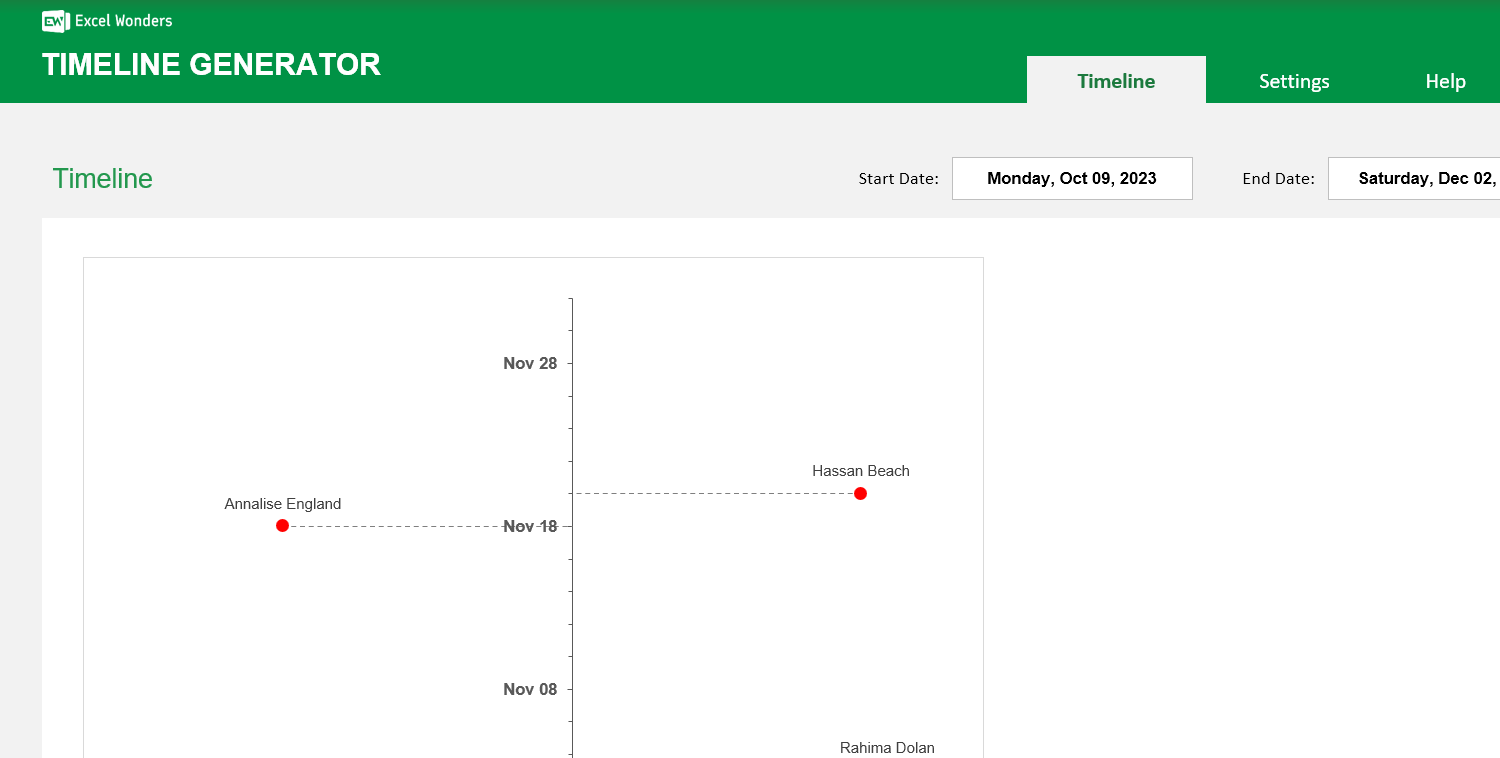Click the Nov 08 axis label

tap(530, 689)
